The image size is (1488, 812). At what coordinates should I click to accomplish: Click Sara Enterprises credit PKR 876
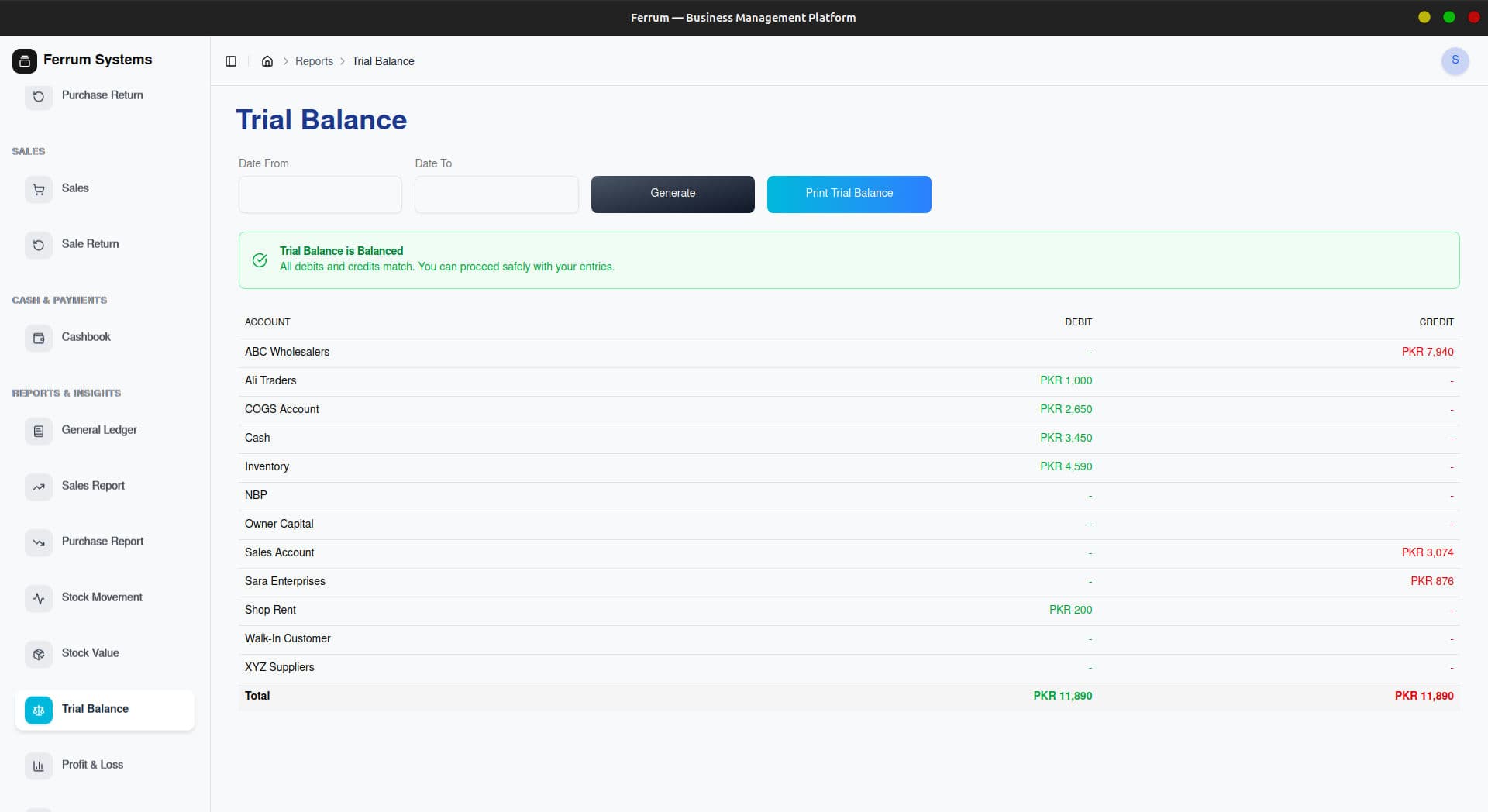point(1432,581)
